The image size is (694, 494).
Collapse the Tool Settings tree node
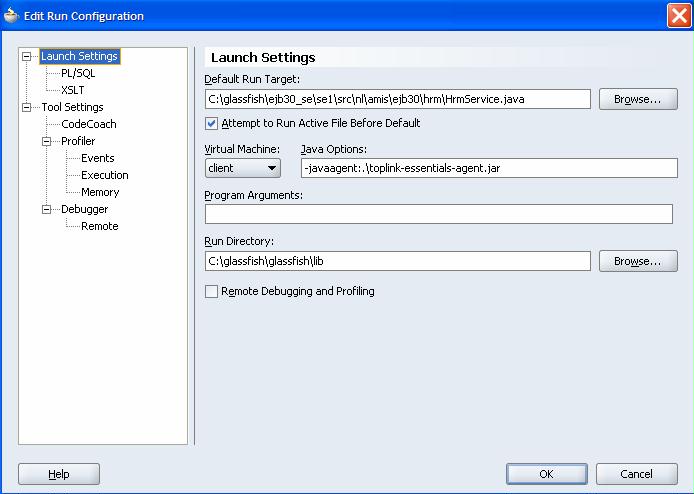pos(27,108)
